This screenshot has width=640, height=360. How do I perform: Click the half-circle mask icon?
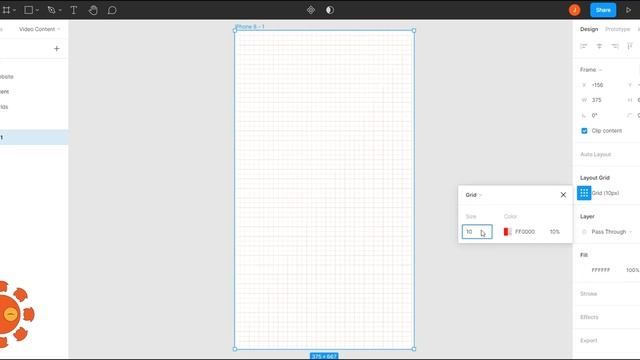point(330,10)
